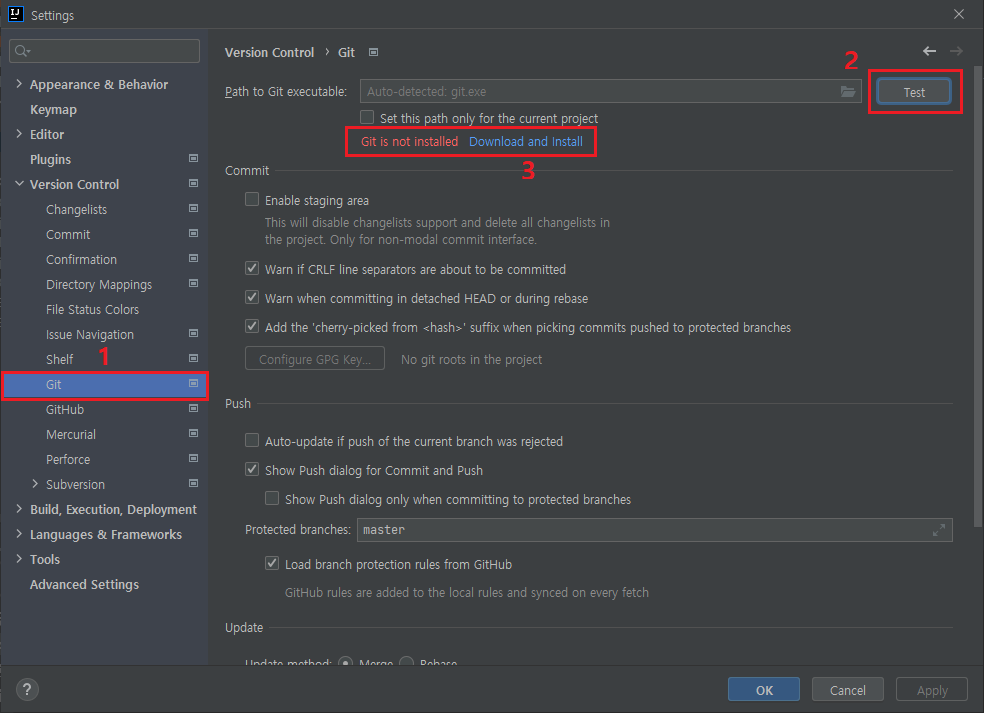Viewport: 984px width, 713px height.
Task: Click project-level icon beside Shelf
Action: pos(193,359)
